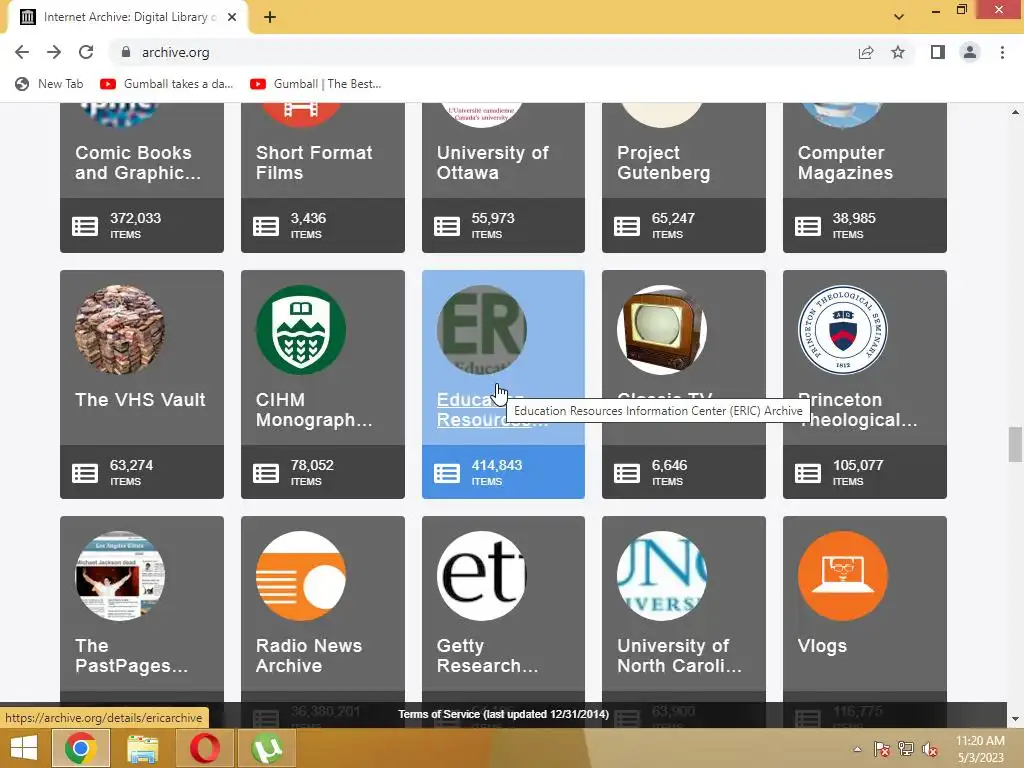This screenshot has height=768, width=1024.
Task: Click the University of North Carolina logo
Action: [662, 576]
